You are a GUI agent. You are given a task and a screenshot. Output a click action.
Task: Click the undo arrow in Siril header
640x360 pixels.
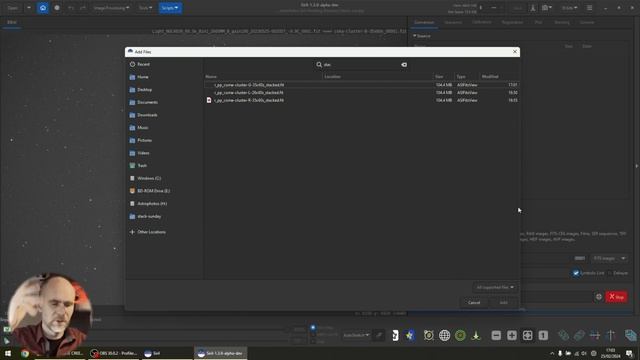click(71, 8)
